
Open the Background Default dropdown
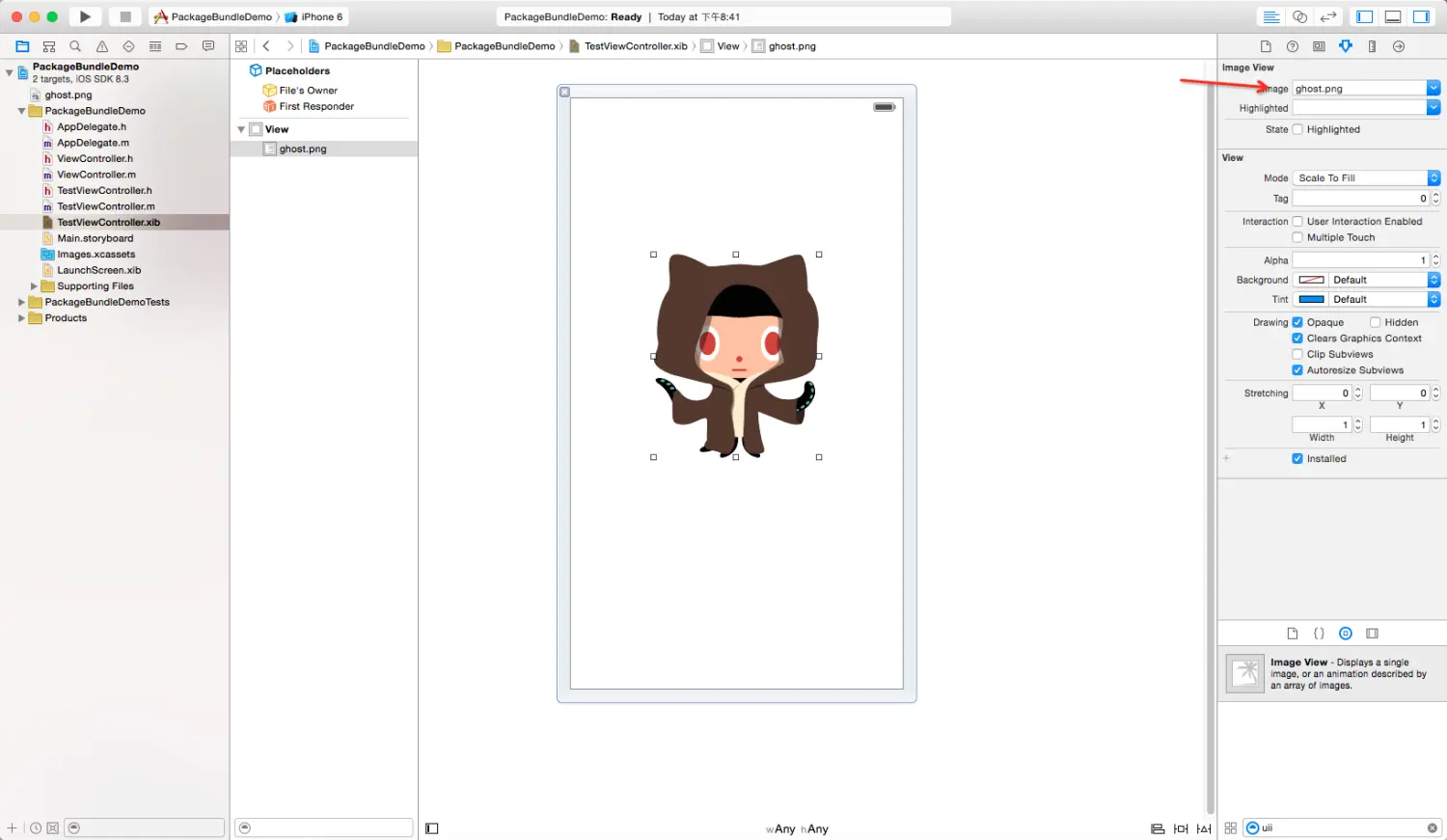1384,280
